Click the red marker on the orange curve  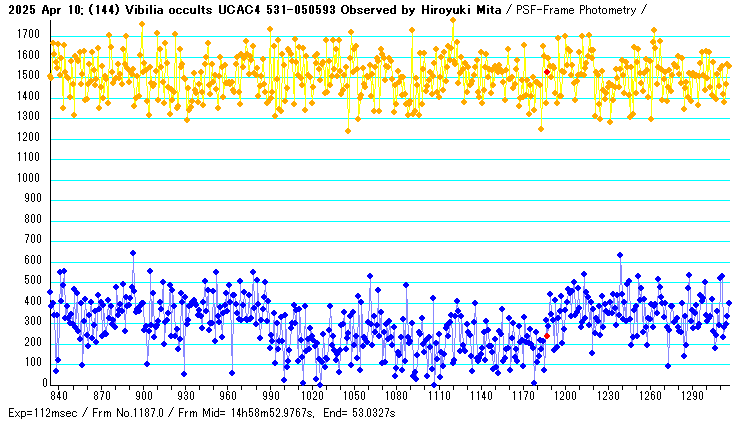(547, 72)
